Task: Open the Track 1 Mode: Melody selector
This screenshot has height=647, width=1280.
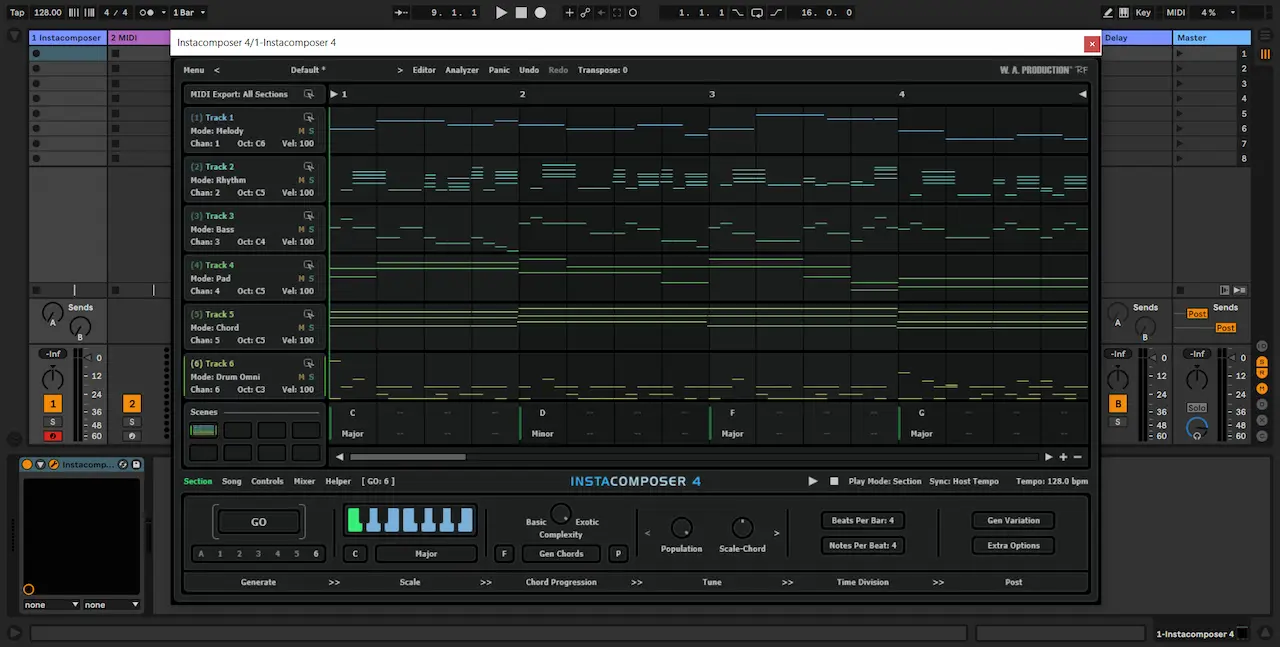Action: click(x=217, y=131)
